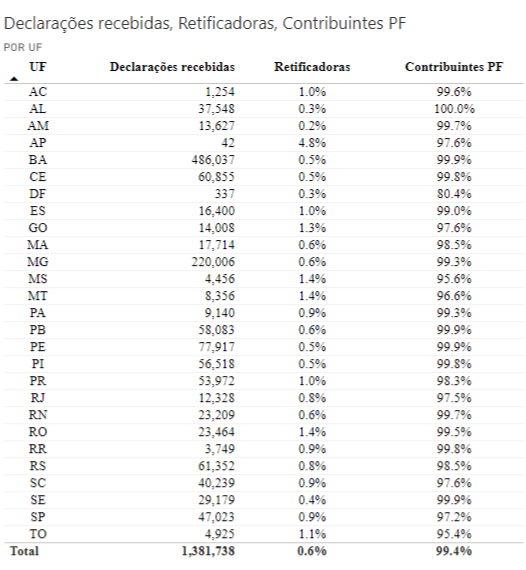Click the AP Retificadoras value 4.8%
The width and height of the screenshot is (526, 570).
tap(312, 143)
